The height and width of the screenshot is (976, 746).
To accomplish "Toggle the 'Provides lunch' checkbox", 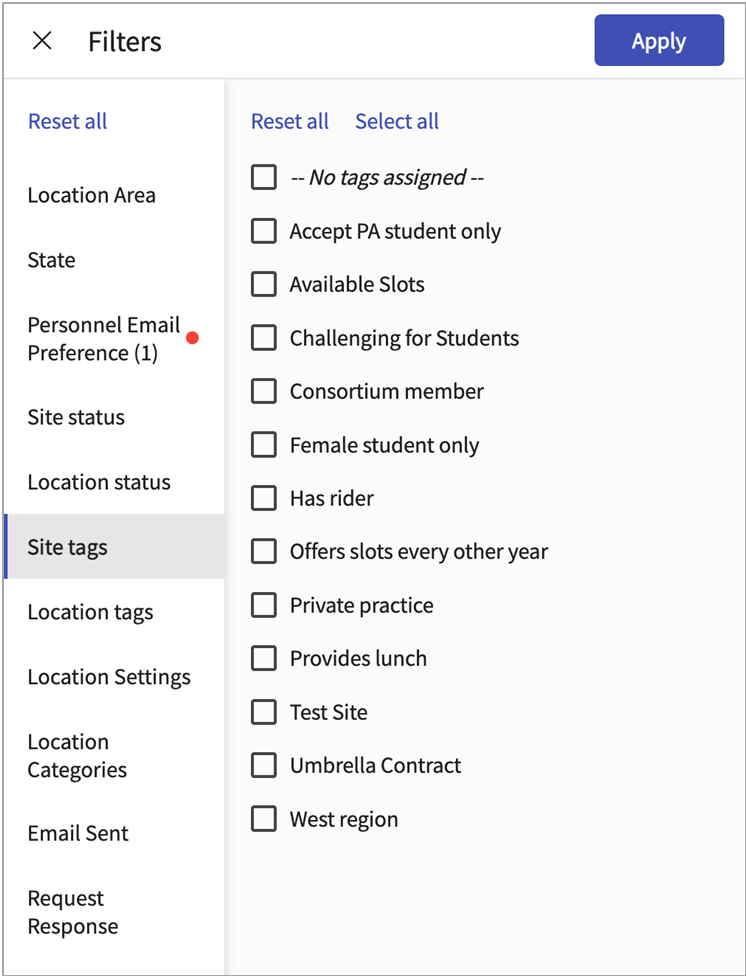I will click(263, 658).
